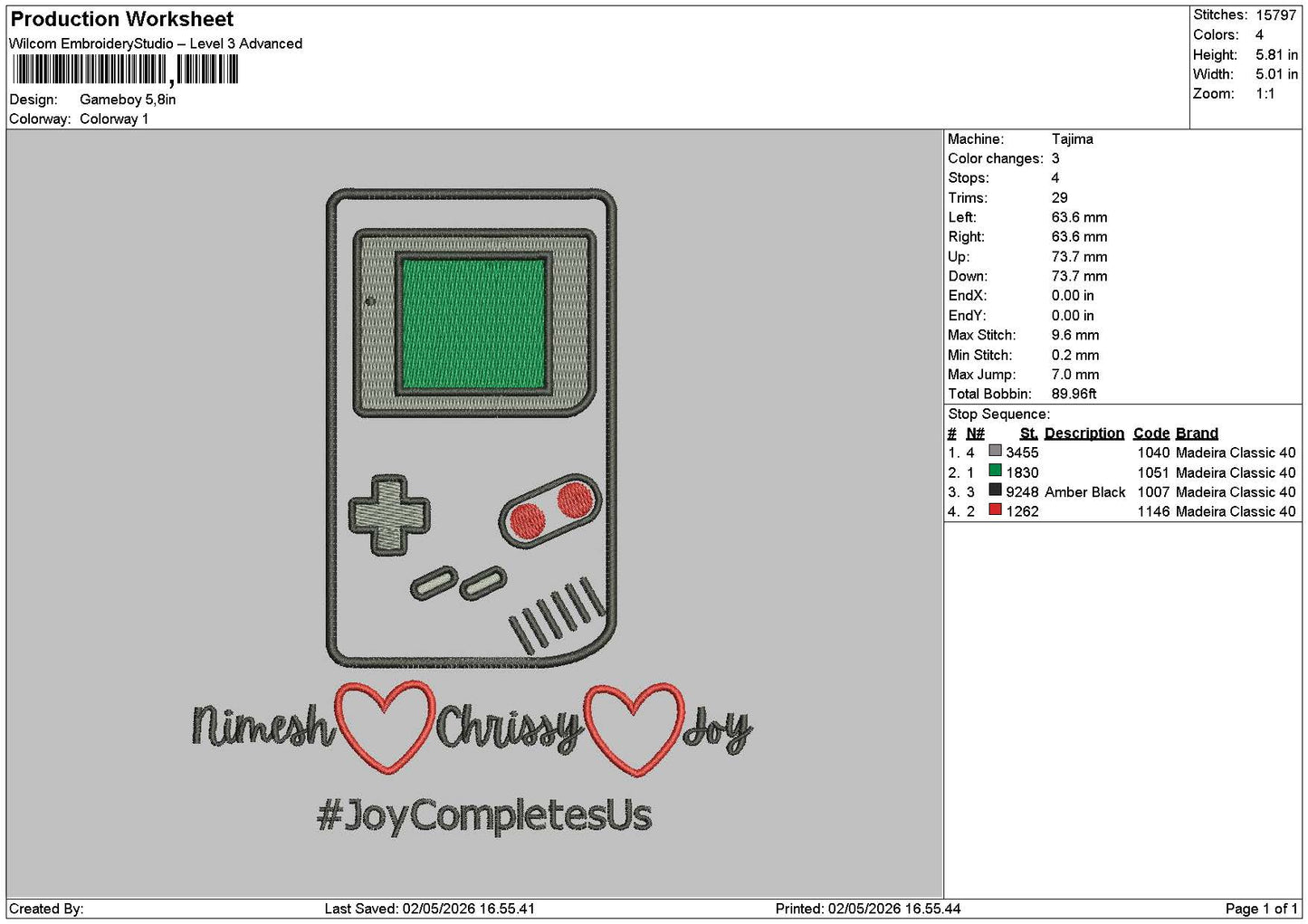Click the Max Jump value 7.0 mm

pos(1075,374)
